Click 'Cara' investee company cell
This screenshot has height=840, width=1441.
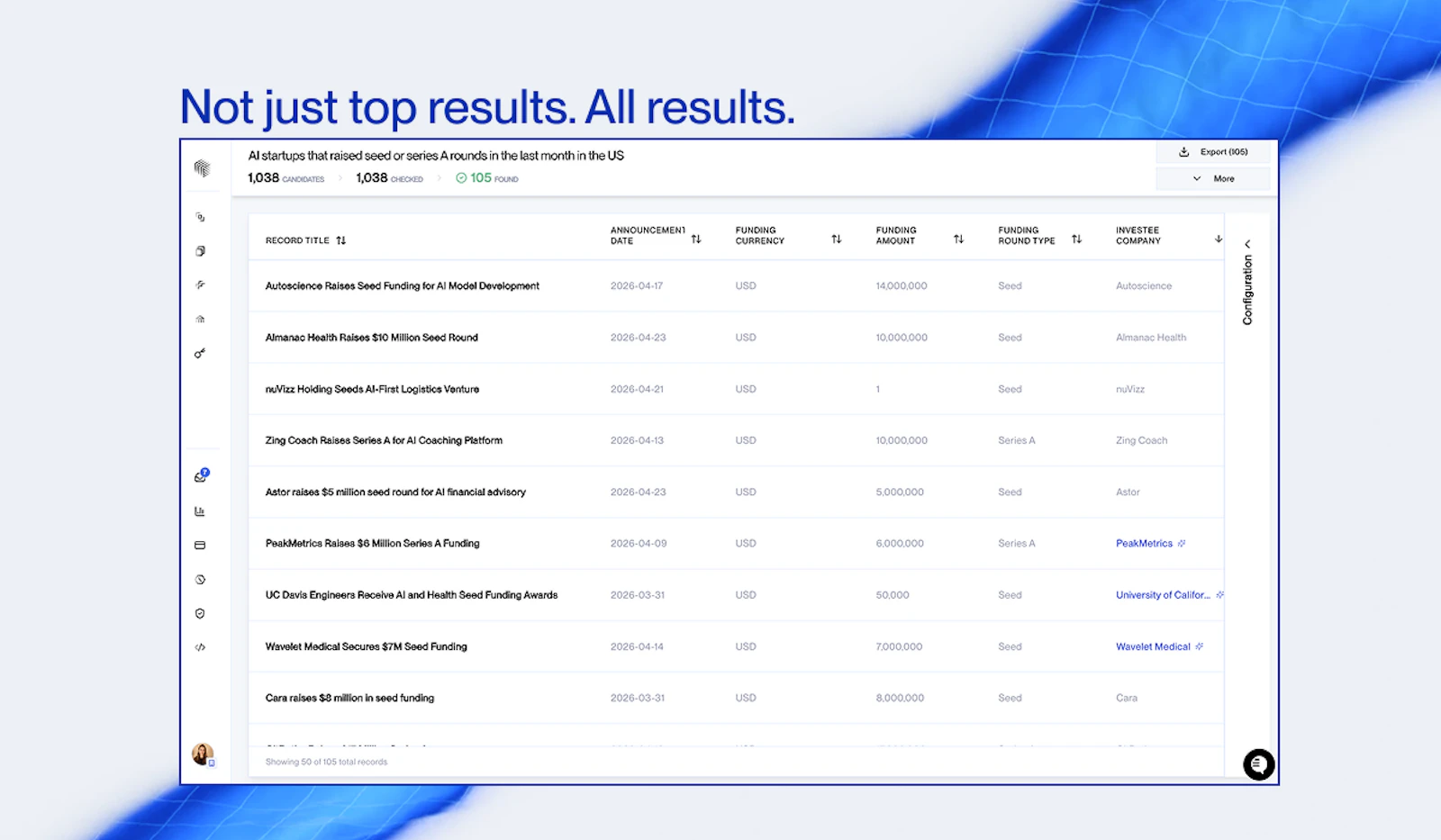pos(1127,698)
